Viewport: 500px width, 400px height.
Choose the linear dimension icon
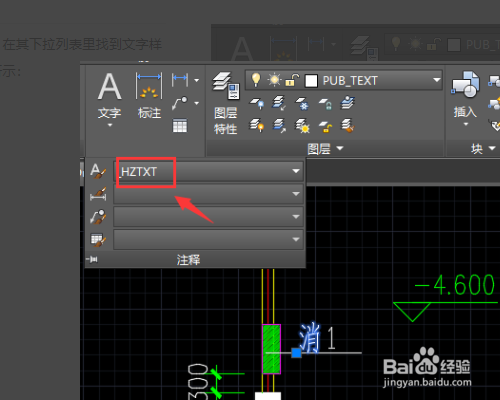pos(180,80)
